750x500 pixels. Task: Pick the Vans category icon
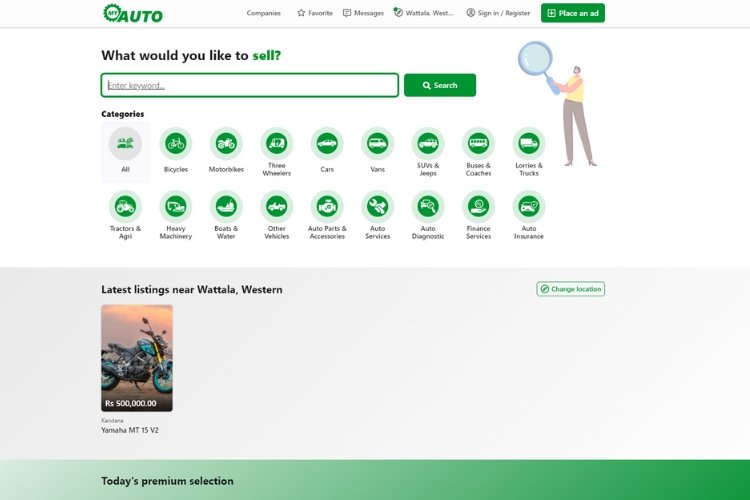pos(377,144)
